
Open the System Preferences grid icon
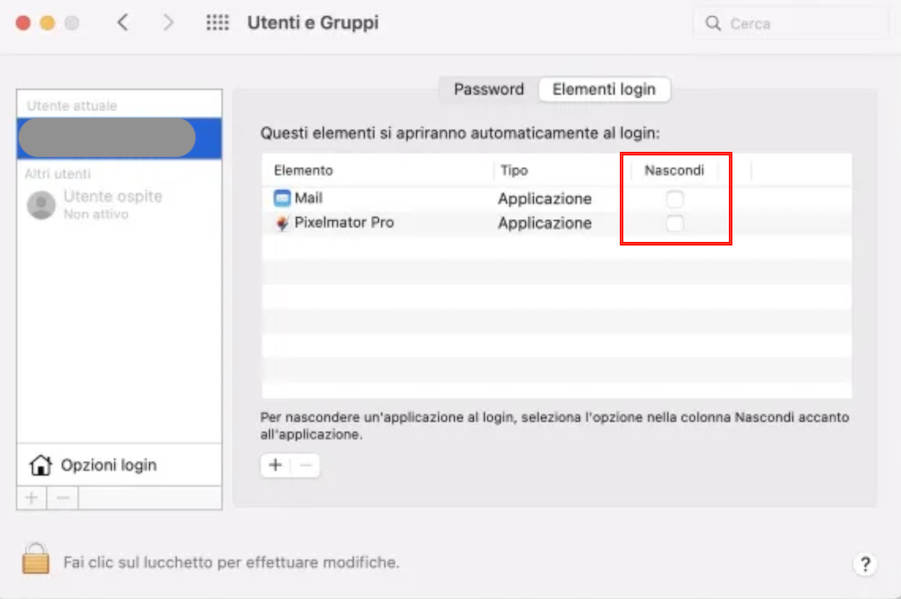[x=216, y=22]
